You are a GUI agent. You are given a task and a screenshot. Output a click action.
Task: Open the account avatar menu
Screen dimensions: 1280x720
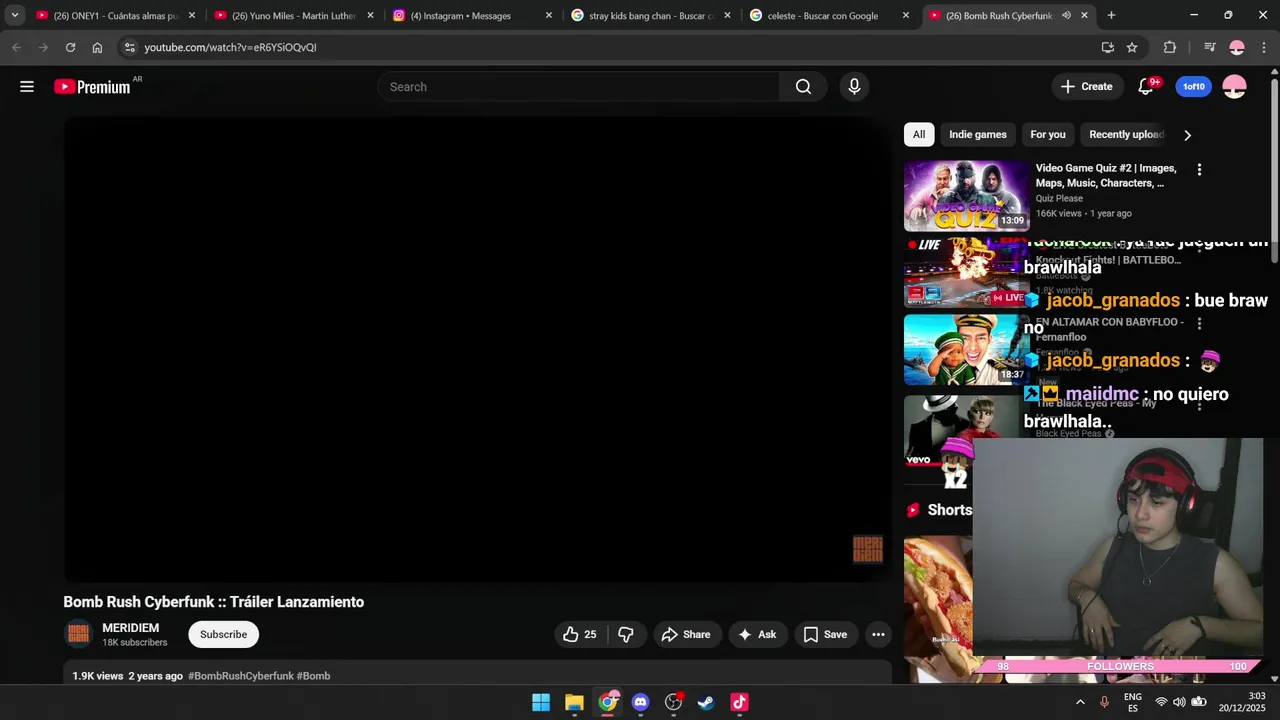coord(1235,87)
